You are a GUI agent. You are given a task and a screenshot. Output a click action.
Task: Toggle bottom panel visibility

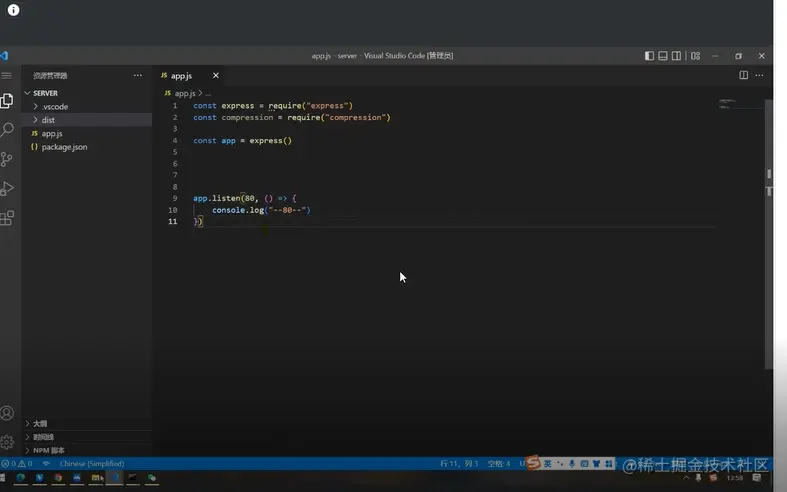663,56
